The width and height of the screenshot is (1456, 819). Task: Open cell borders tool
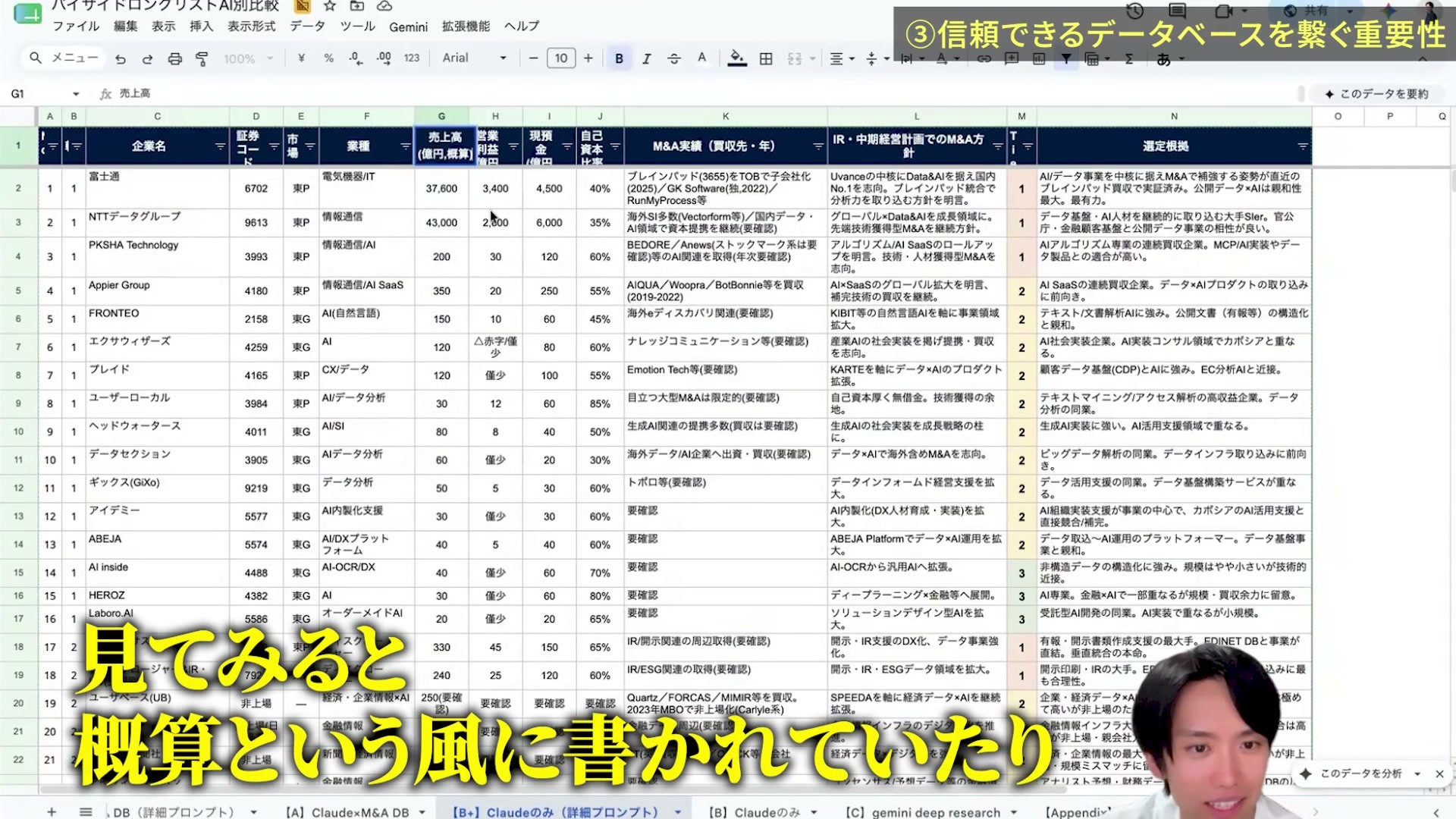tap(766, 58)
